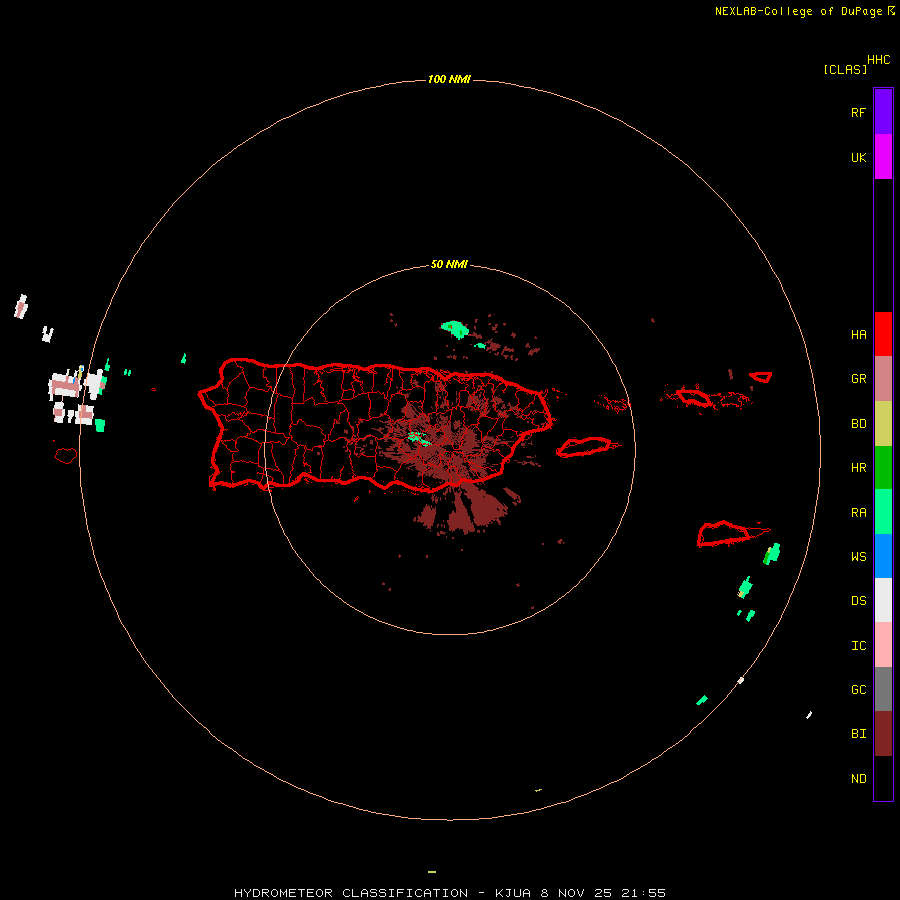900x900 pixels.
Task: Click the HHC product code label
Action: 878,60
